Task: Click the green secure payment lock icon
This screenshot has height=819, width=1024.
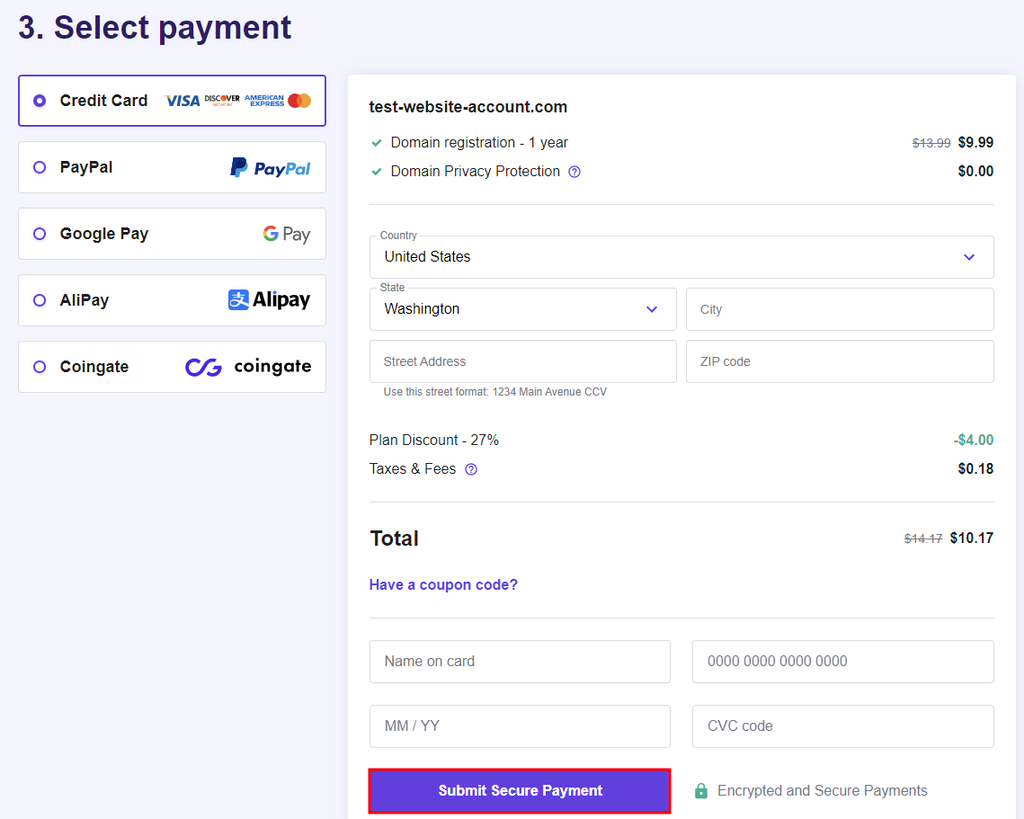Action: (x=701, y=791)
